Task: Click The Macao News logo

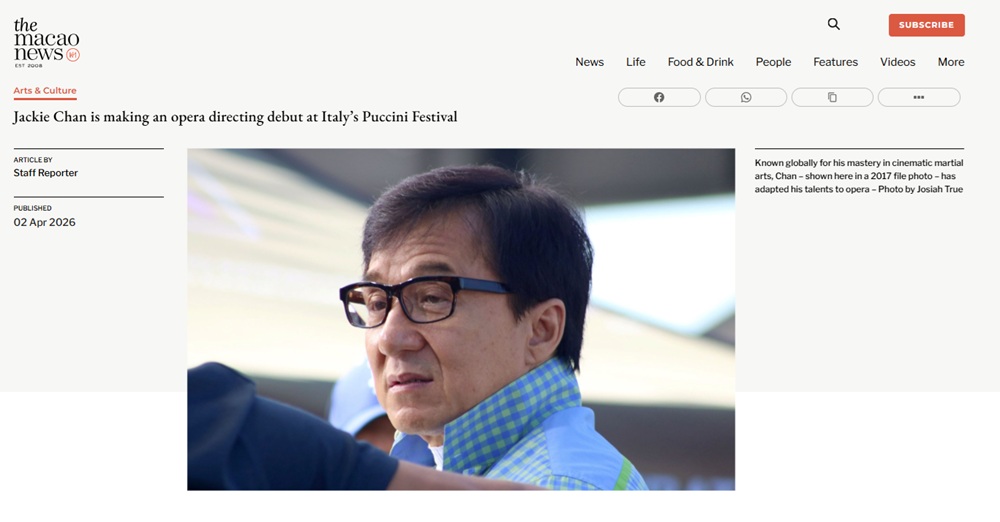Action: (x=46, y=42)
